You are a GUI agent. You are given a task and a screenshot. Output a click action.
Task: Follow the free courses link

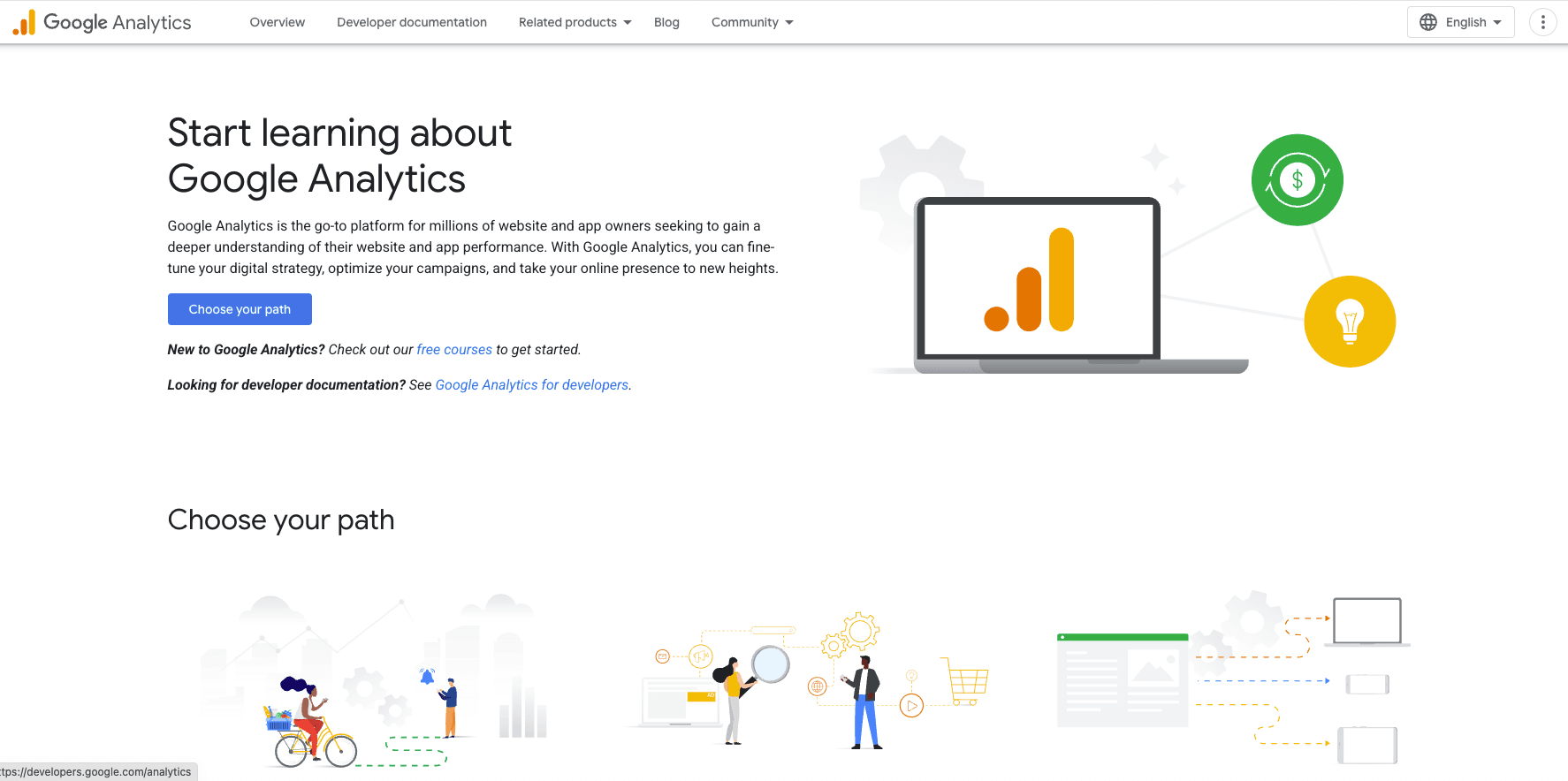pos(454,350)
